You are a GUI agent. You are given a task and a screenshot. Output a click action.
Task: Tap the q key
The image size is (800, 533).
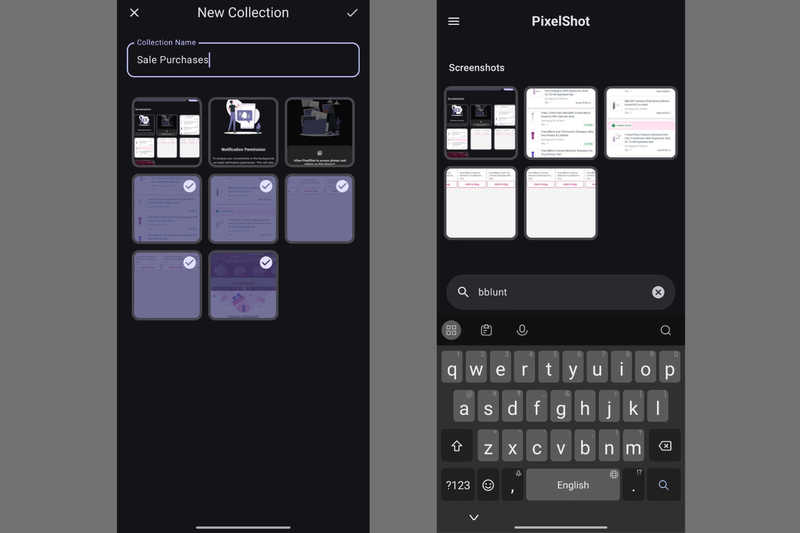pos(452,367)
